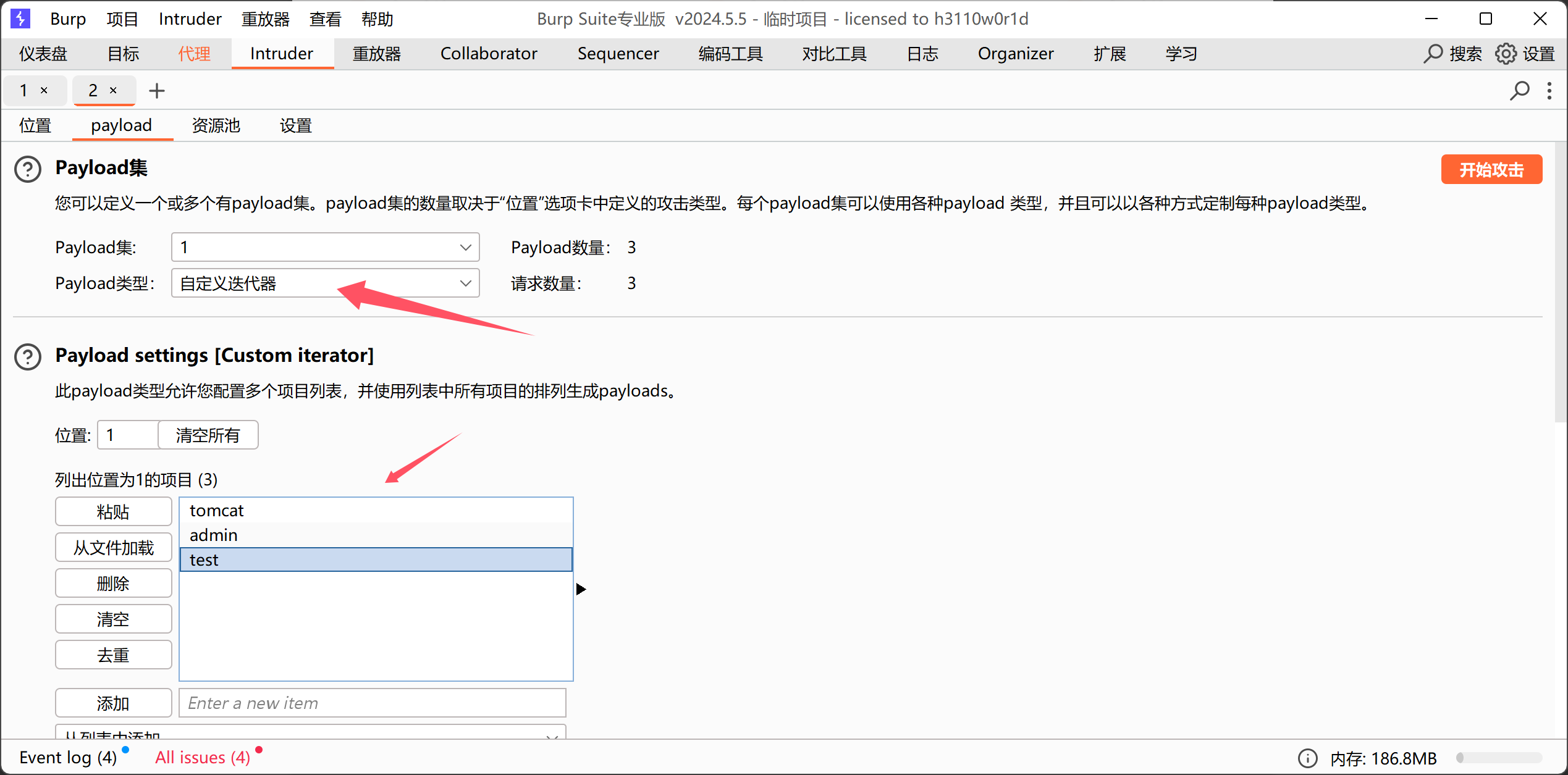
Task: Open the search magnifier in top toolbar
Action: (1433, 54)
